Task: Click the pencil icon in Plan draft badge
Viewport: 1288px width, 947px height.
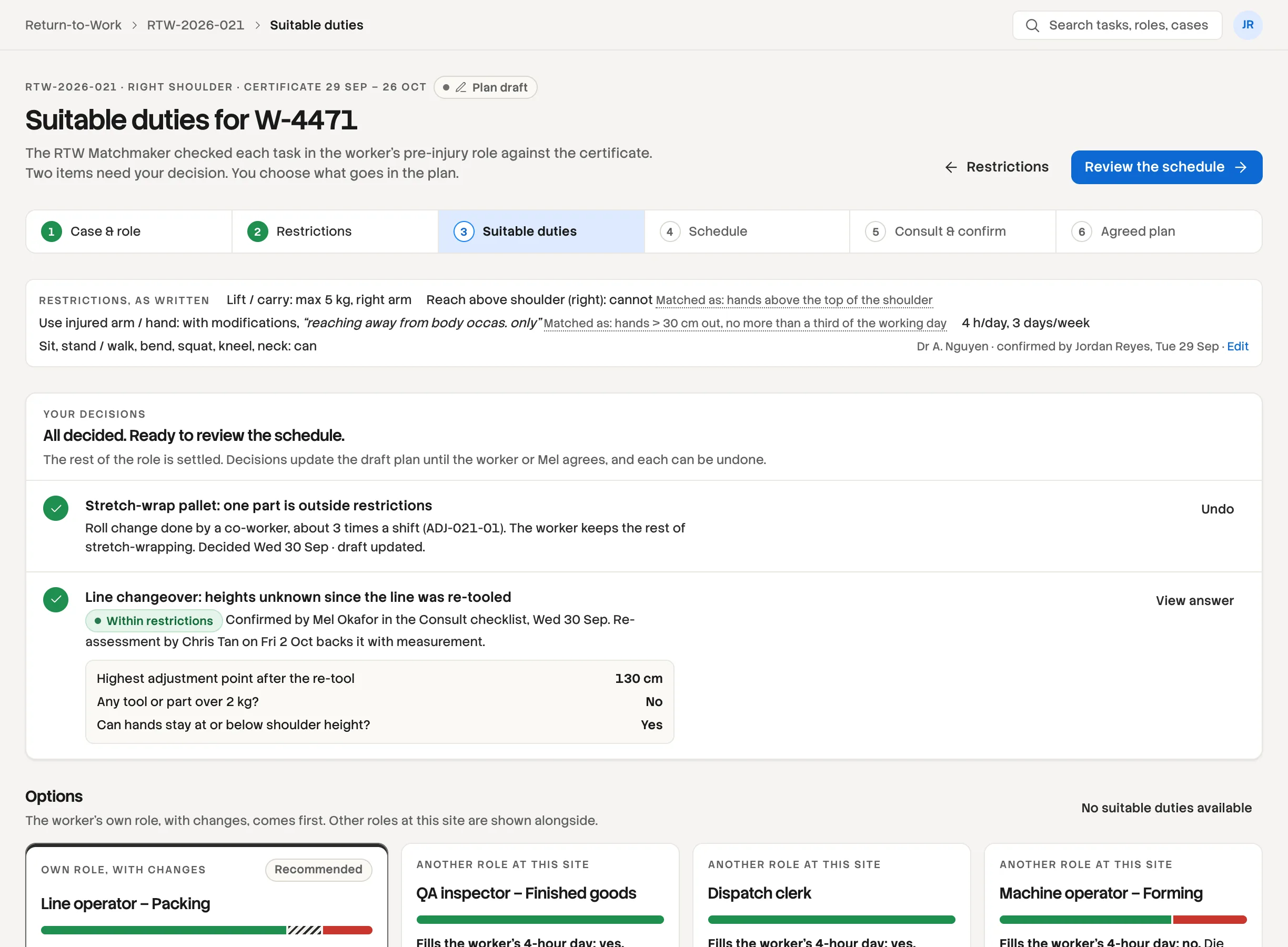Action: coord(461,87)
